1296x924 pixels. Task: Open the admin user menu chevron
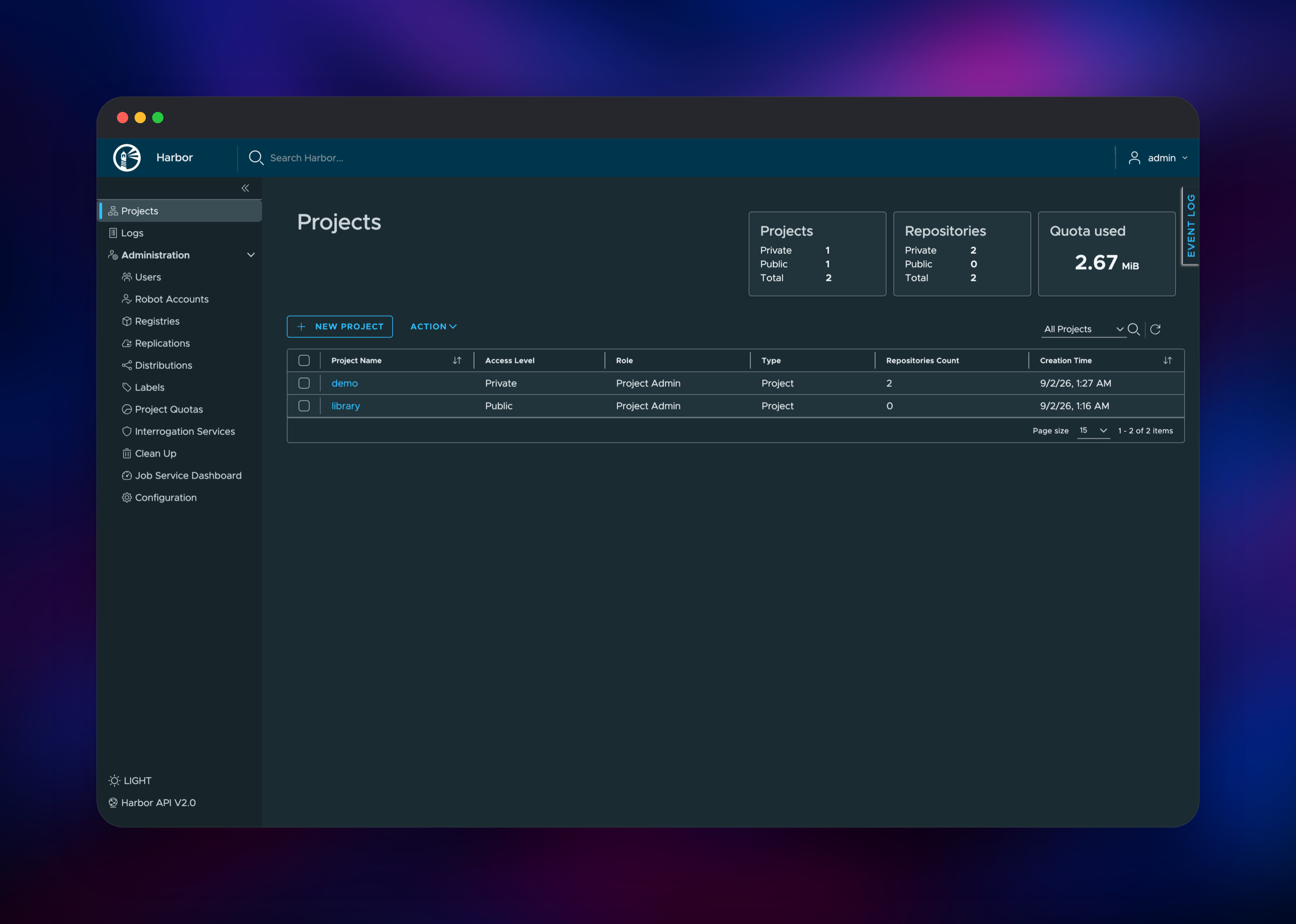tap(1185, 158)
